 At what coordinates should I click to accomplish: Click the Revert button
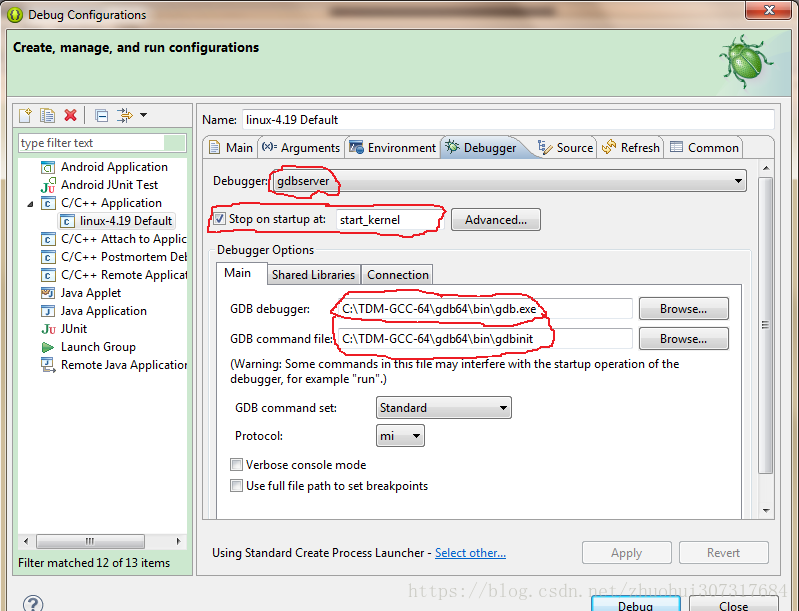point(723,553)
